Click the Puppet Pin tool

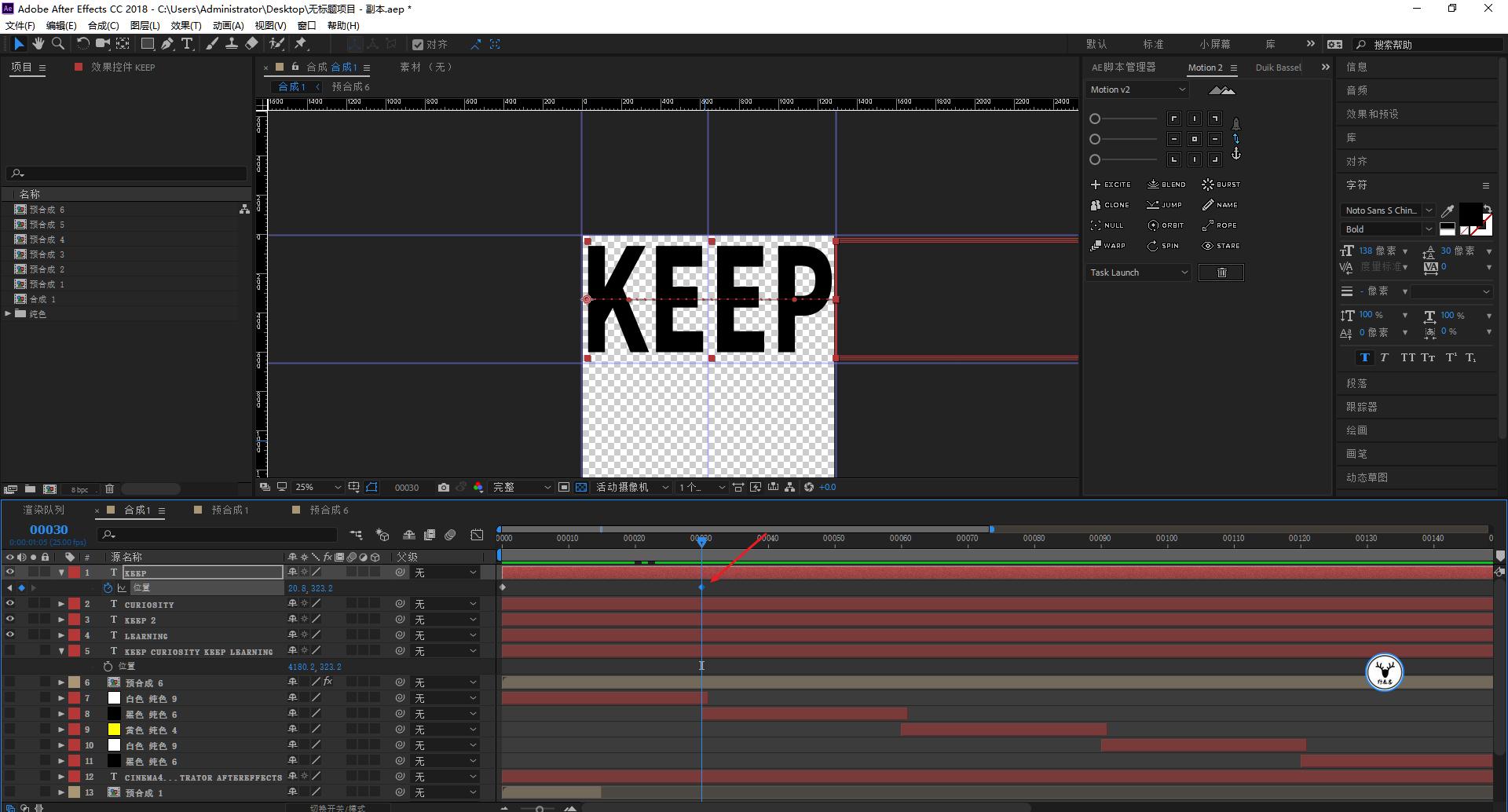301,44
